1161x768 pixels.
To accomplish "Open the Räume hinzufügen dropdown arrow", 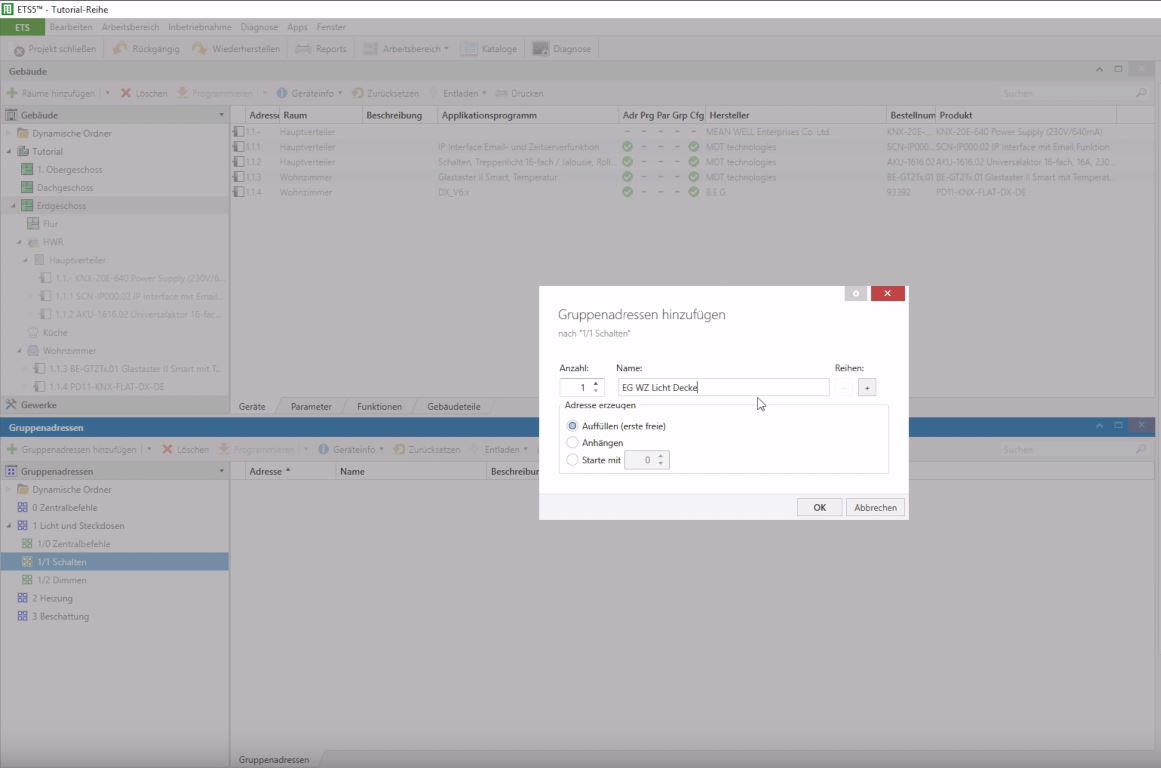I will coord(107,93).
